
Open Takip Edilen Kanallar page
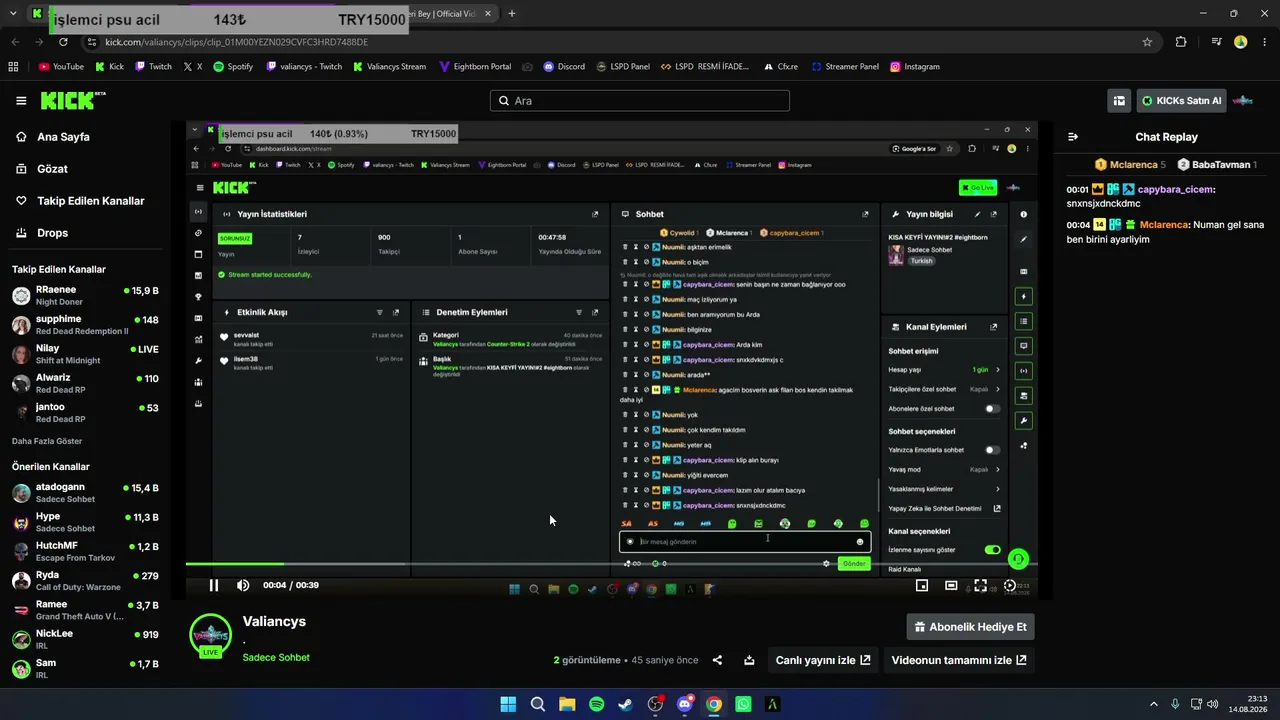point(88,201)
